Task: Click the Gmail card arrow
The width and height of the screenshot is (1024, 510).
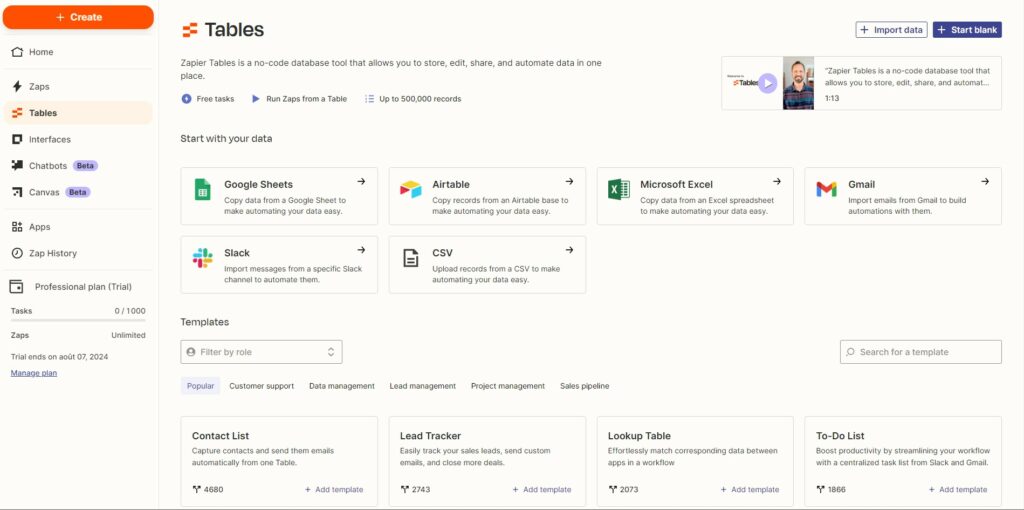Action: coord(985,182)
